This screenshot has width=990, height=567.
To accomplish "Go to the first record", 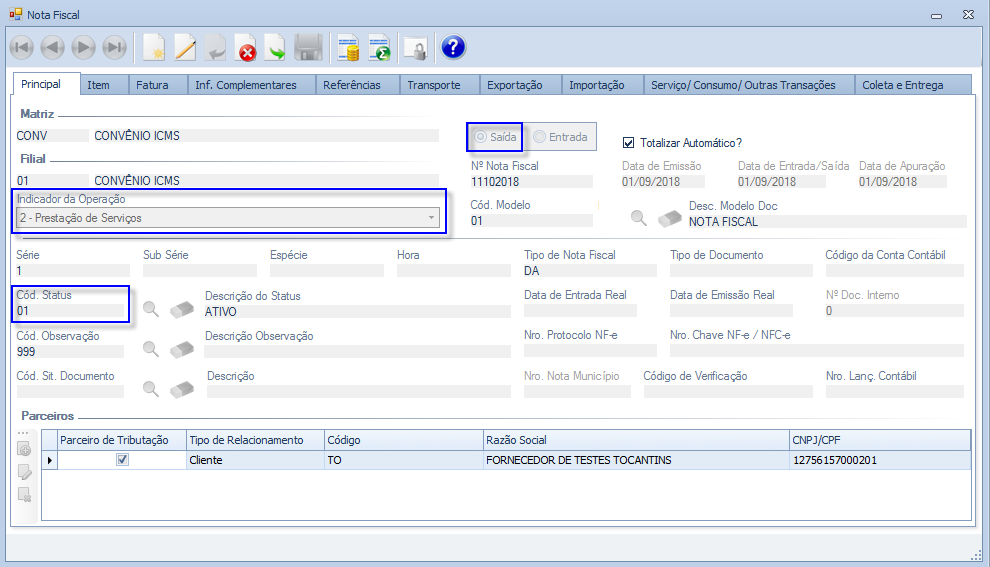I will coord(21,47).
